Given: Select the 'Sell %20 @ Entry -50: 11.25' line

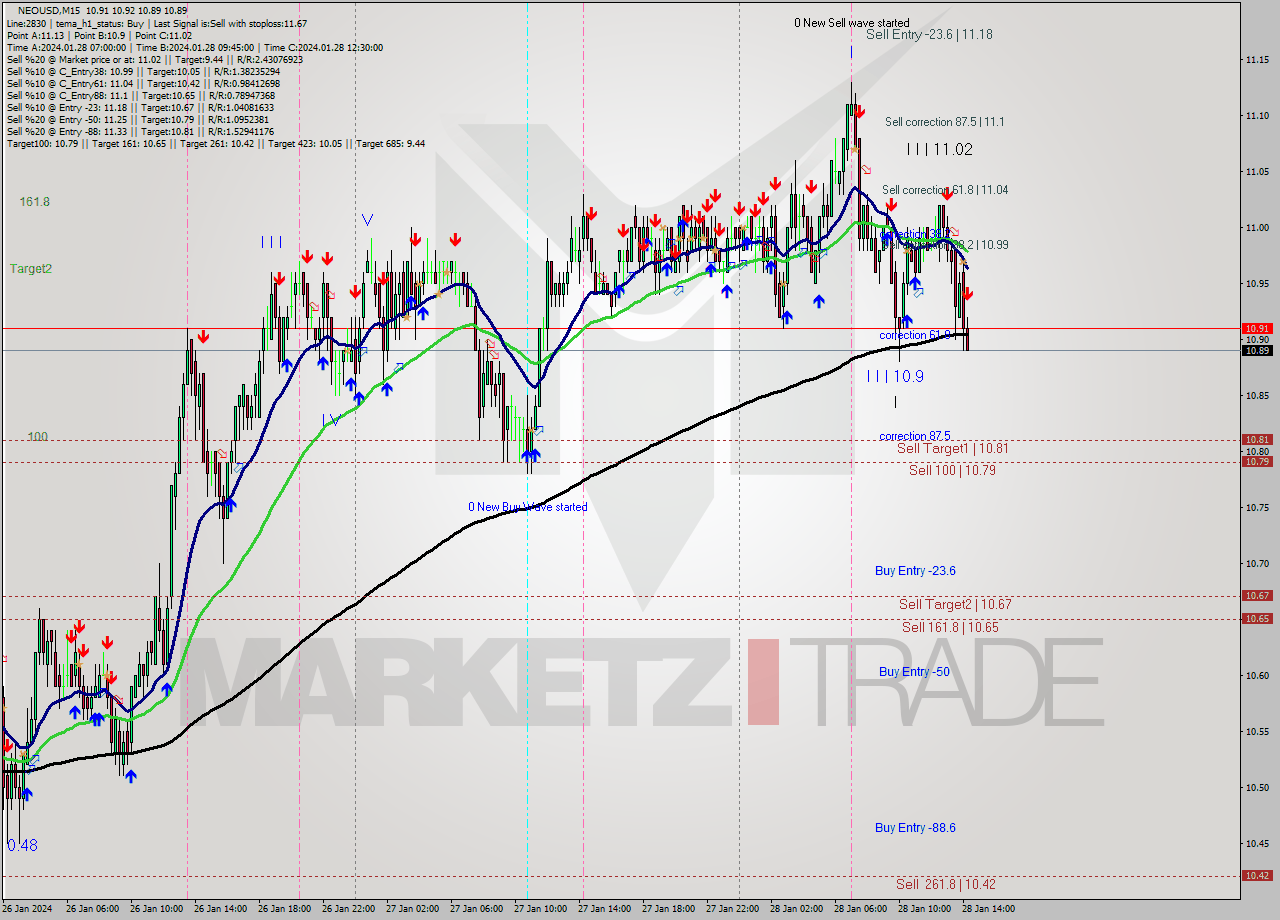Looking at the screenshot, I should [137, 119].
